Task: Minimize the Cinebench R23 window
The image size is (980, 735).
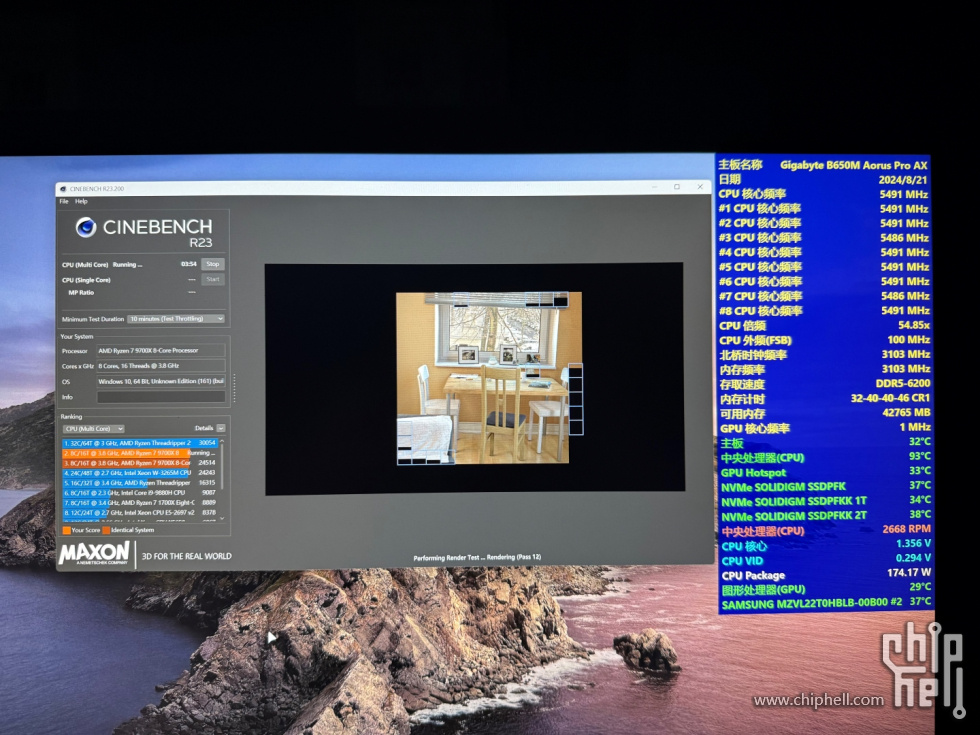Action: [x=654, y=186]
